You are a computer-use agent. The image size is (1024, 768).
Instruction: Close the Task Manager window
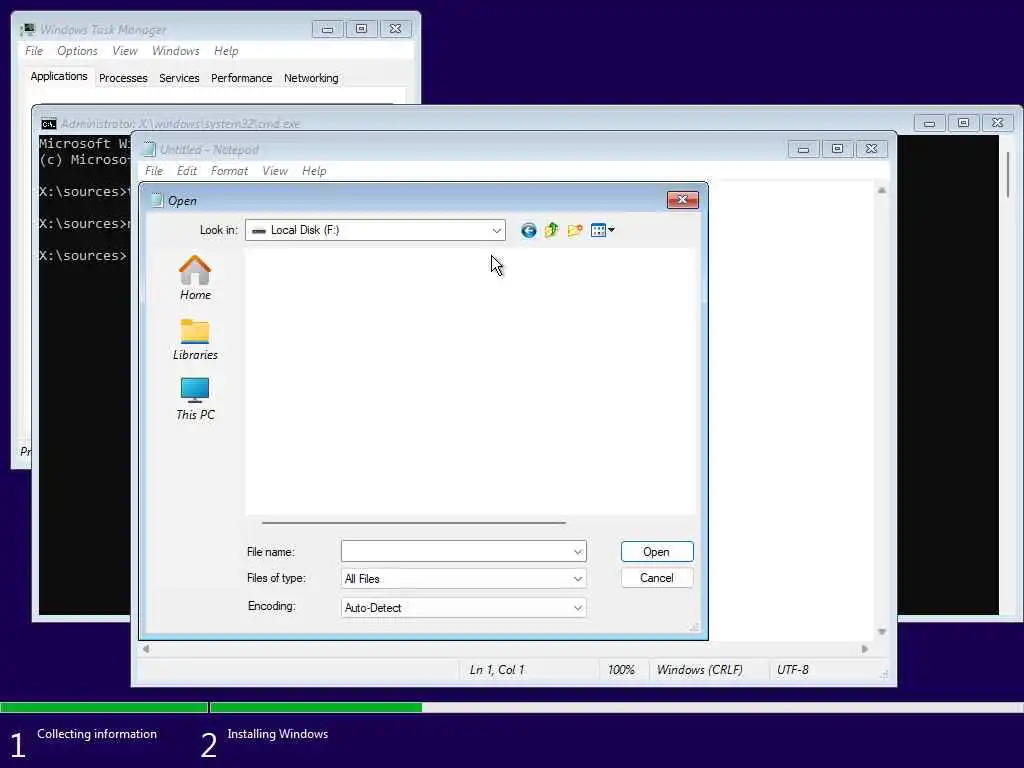[x=395, y=29]
